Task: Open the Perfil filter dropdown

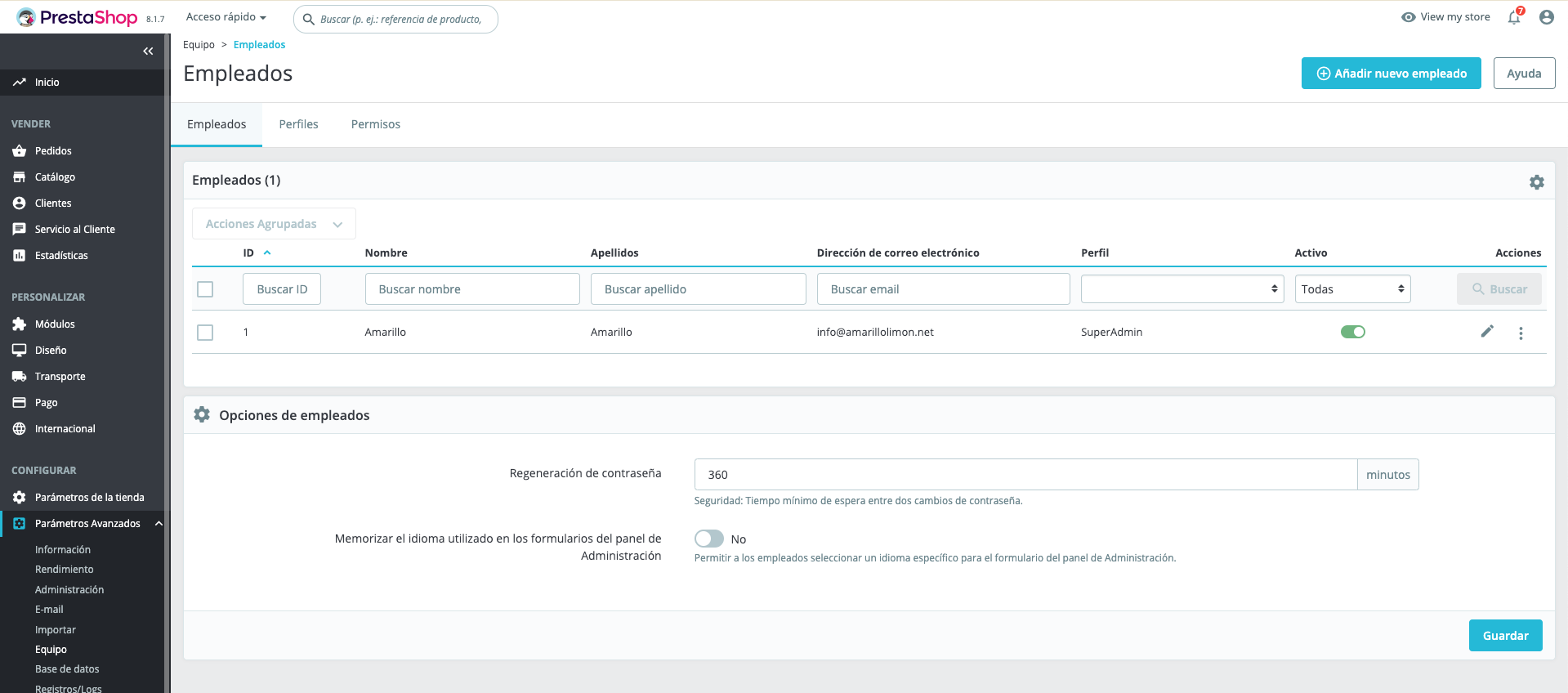Action: point(1182,288)
